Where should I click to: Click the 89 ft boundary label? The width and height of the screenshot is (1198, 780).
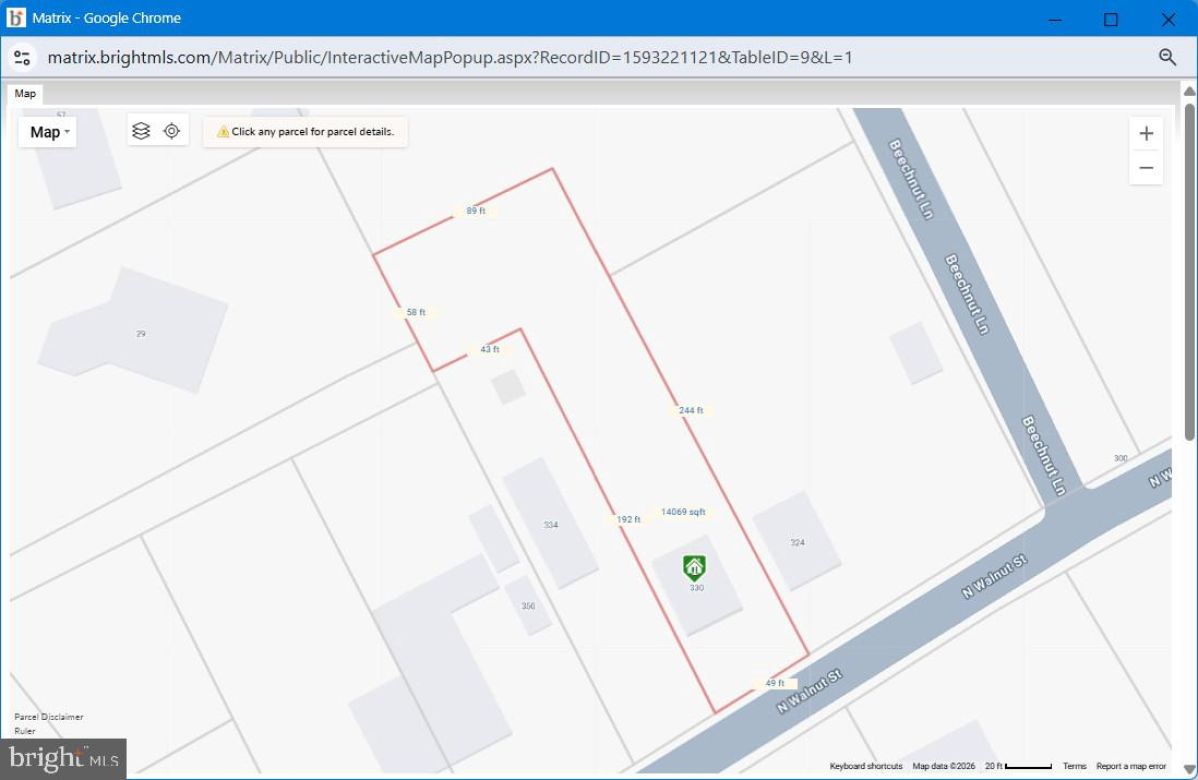tap(475, 211)
